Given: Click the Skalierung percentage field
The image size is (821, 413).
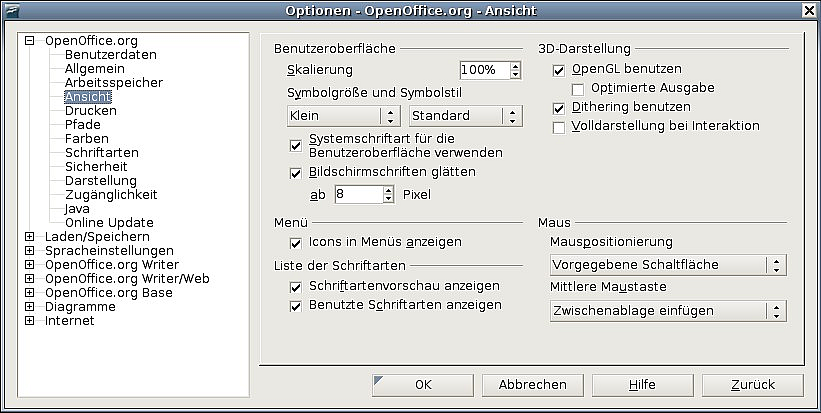Looking at the screenshot, I should click(484, 71).
